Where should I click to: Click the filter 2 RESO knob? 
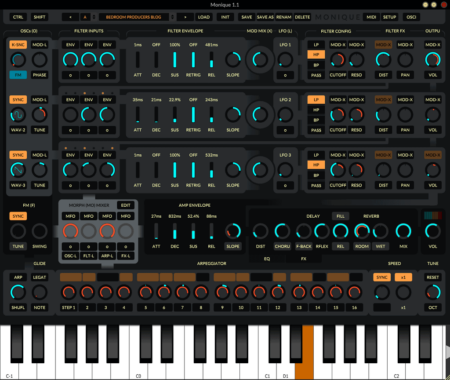click(x=356, y=115)
